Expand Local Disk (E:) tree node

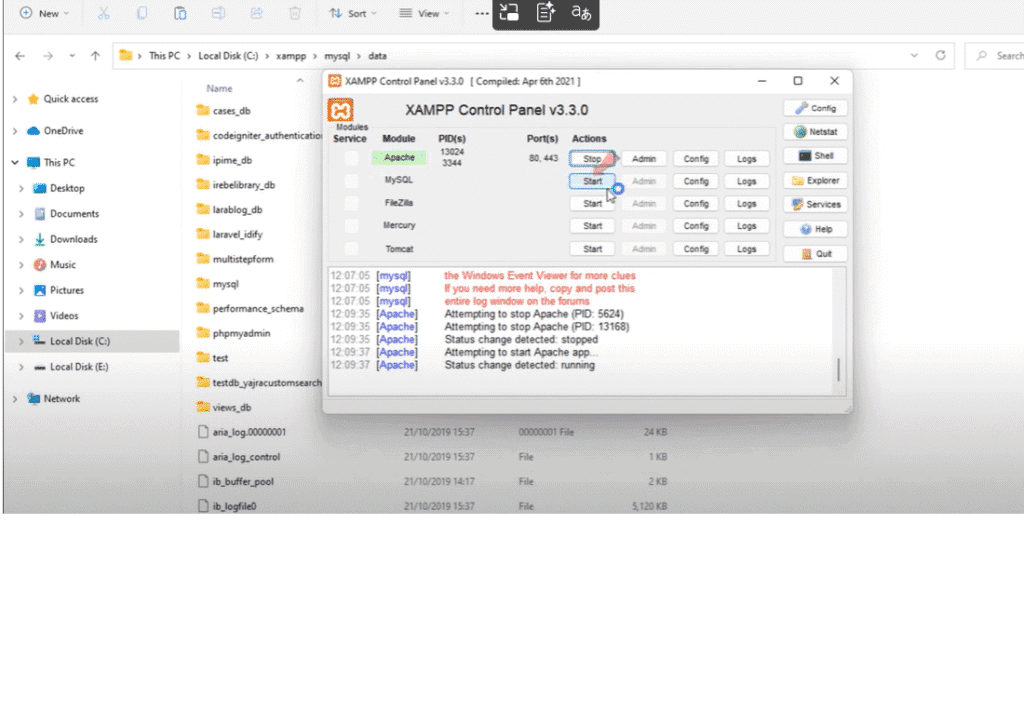(x=21, y=367)
